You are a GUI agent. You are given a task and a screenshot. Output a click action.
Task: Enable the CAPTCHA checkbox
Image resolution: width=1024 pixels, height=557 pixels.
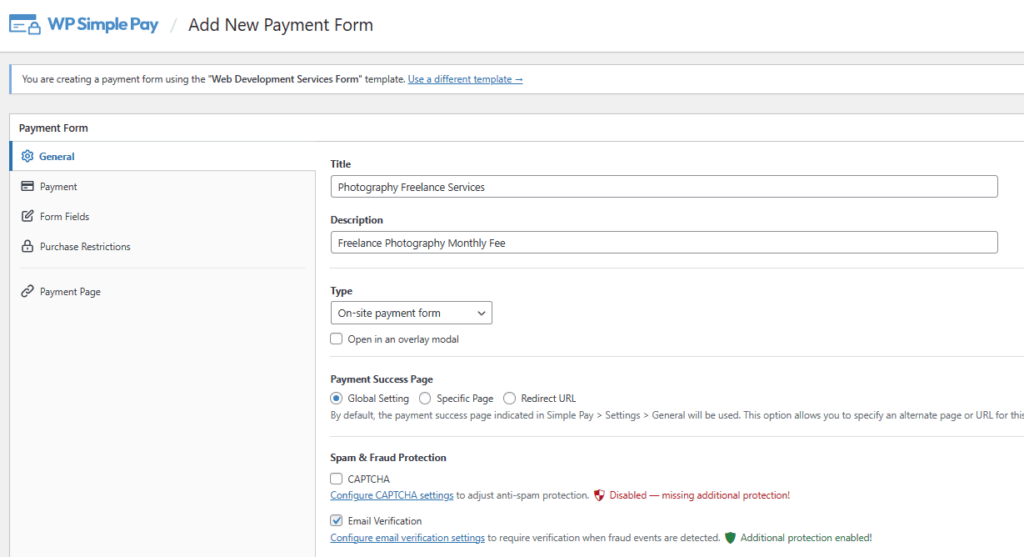(x=337, y=479)
